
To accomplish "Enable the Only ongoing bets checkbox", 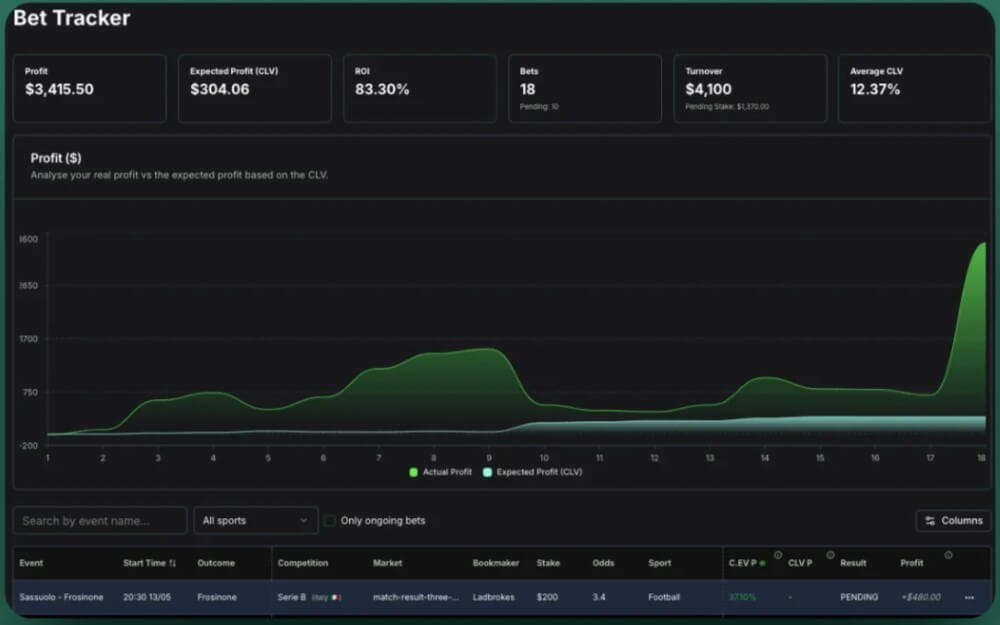I will coord(330,520).
